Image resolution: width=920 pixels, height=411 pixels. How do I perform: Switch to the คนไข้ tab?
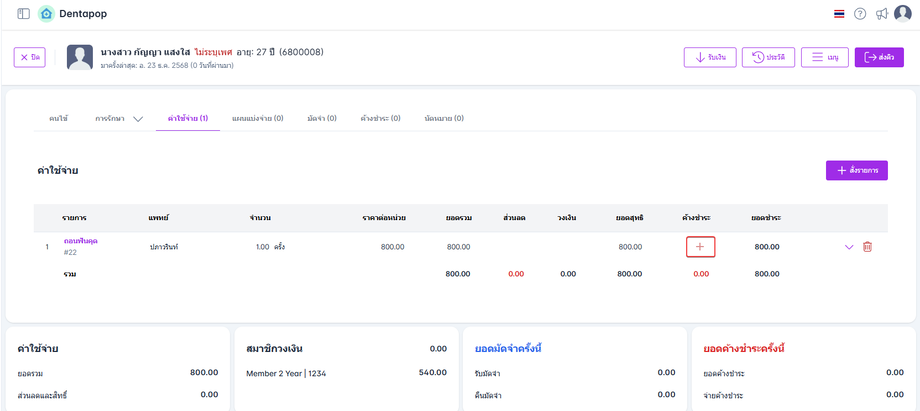[x=58, y=119]
